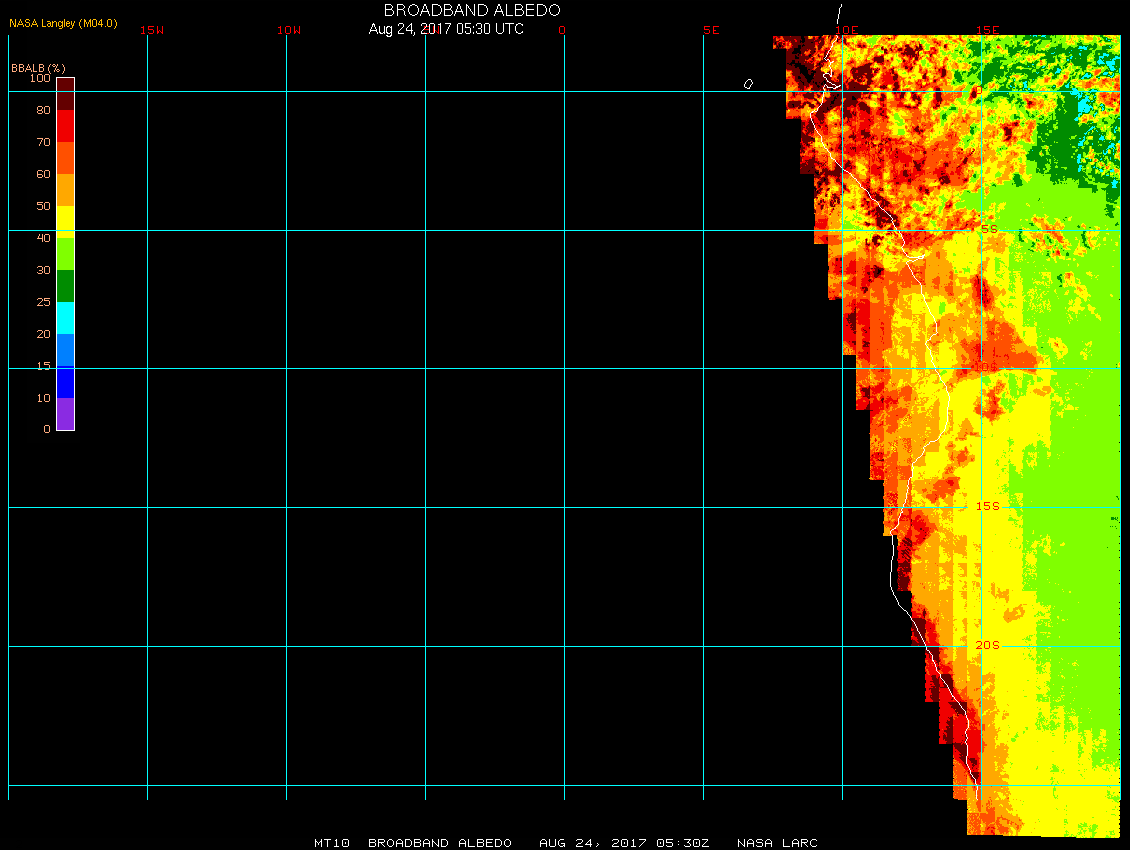This screenshot has height=850, width=1130.
Task: Select the light green 30-40% colorbar swatch
Action: [65, 254]
